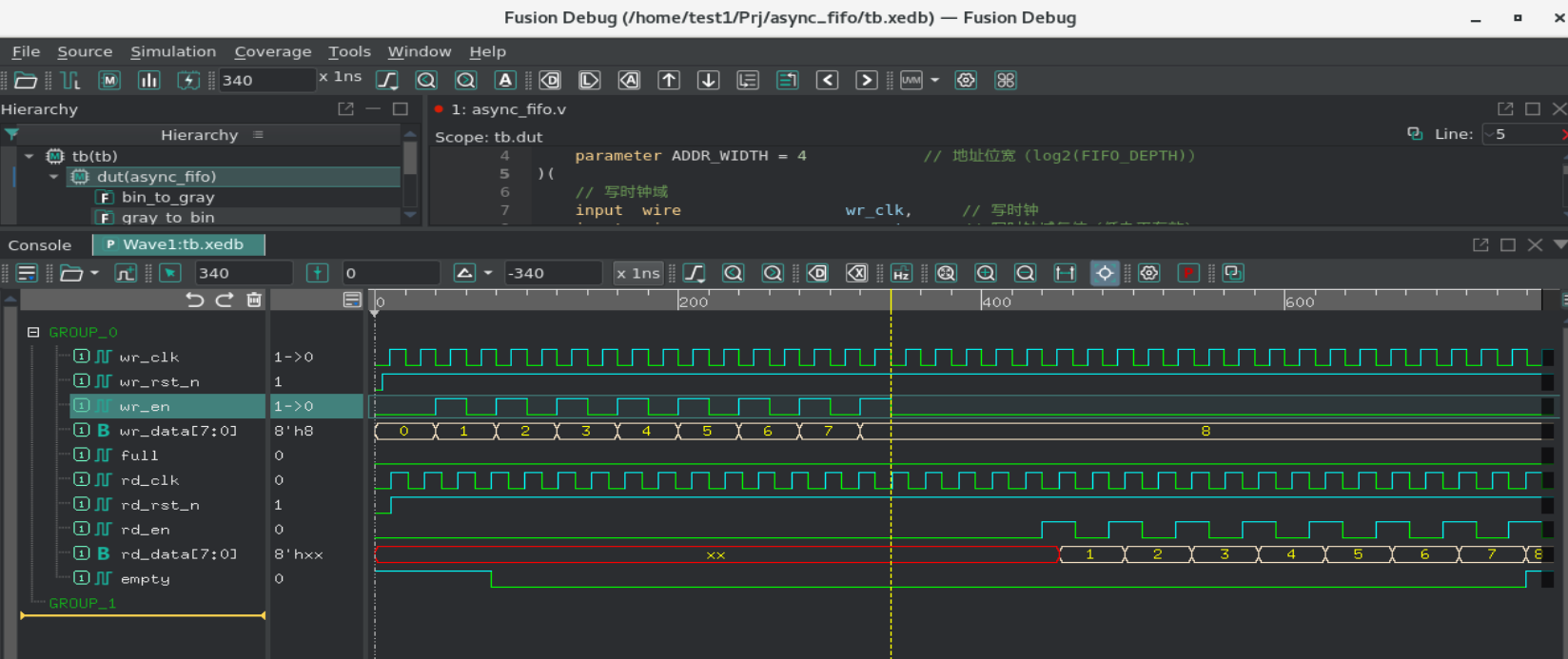1568x659 pixels.
Task: Collapse the tb(tb) hierarchy node
Action: tap(29, 156)
